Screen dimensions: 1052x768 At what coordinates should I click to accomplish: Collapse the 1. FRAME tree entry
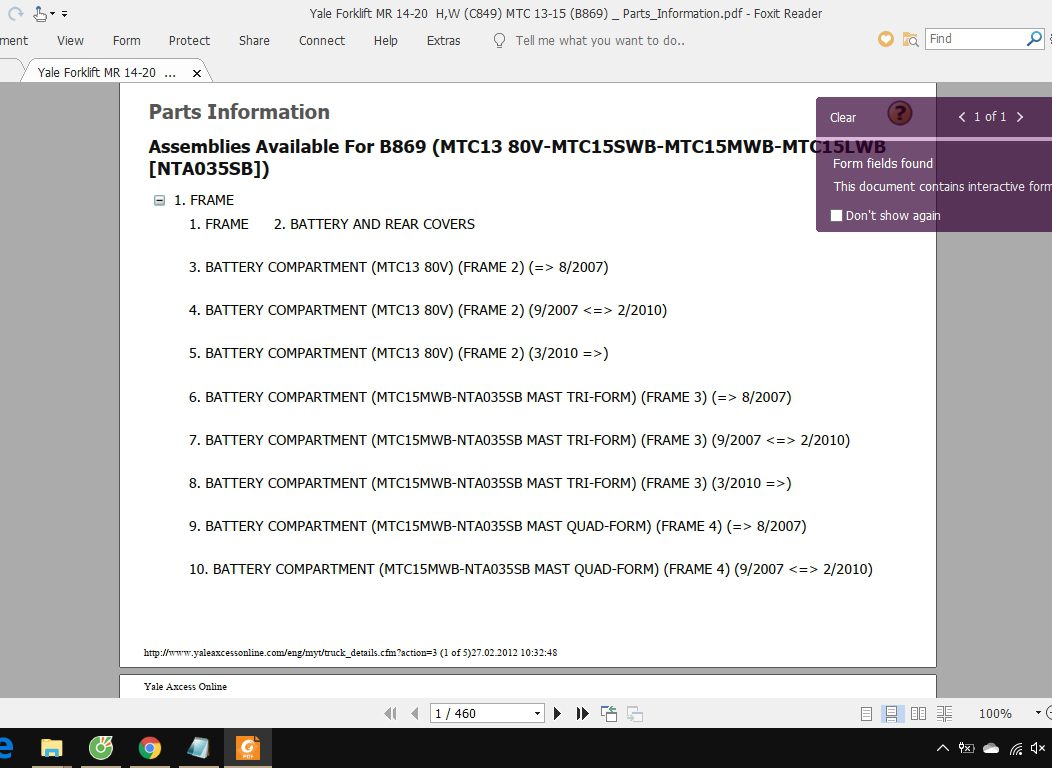tap(158, 200)
